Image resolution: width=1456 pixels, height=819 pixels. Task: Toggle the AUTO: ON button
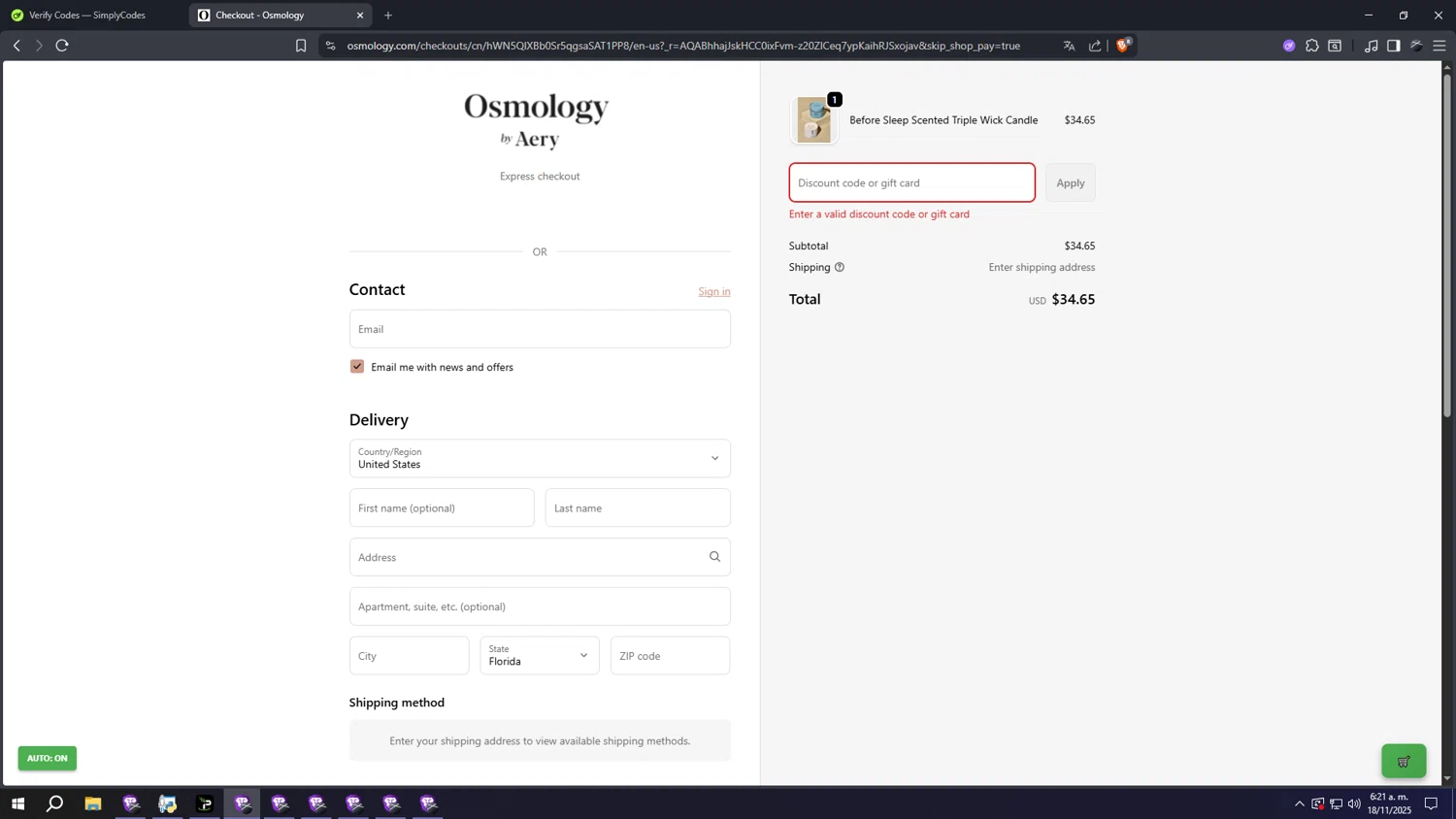pyautogui.click(x=47, y=758)
